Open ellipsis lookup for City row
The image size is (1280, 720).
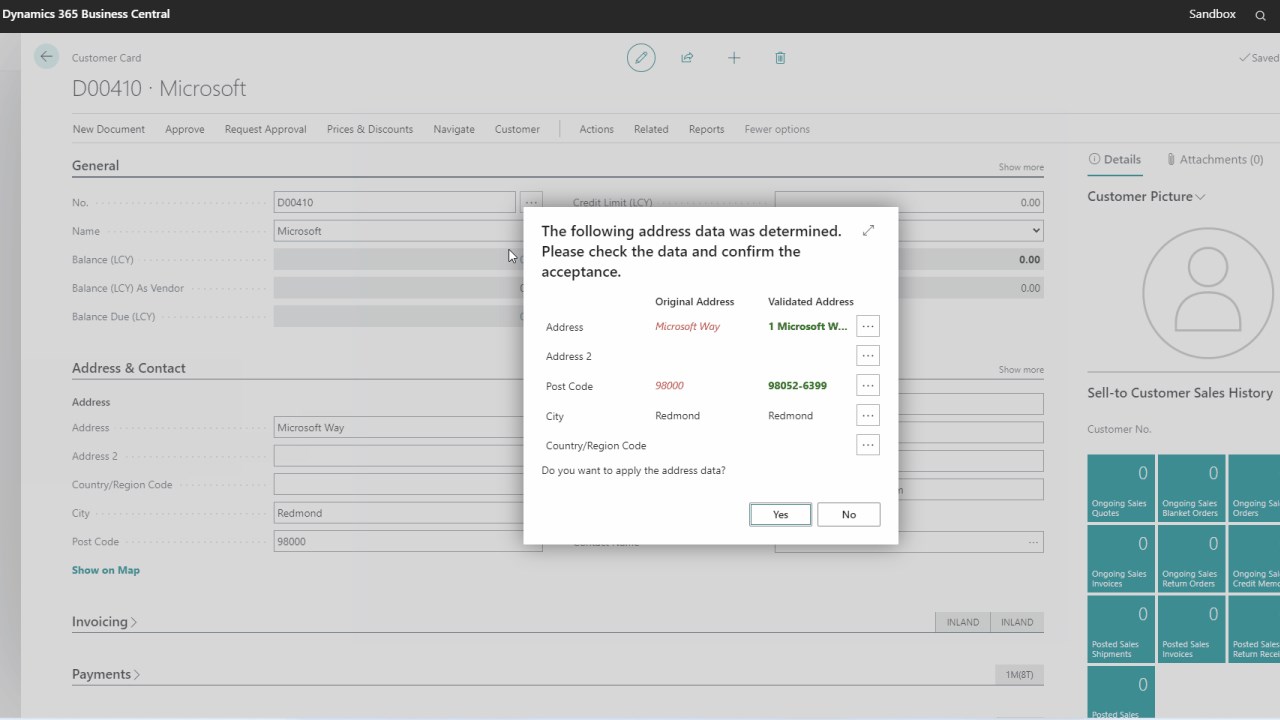(868, 415)
